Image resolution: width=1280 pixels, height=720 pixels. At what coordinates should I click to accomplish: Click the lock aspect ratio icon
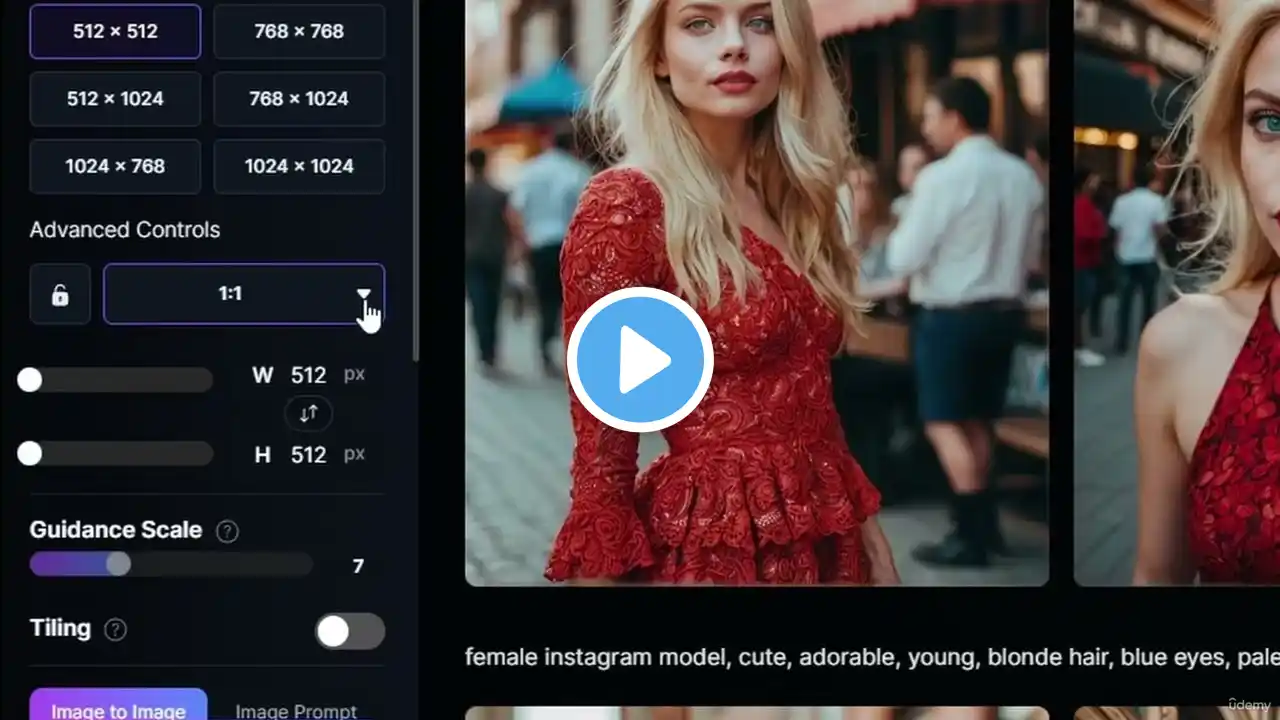click(x=60, y=294)
